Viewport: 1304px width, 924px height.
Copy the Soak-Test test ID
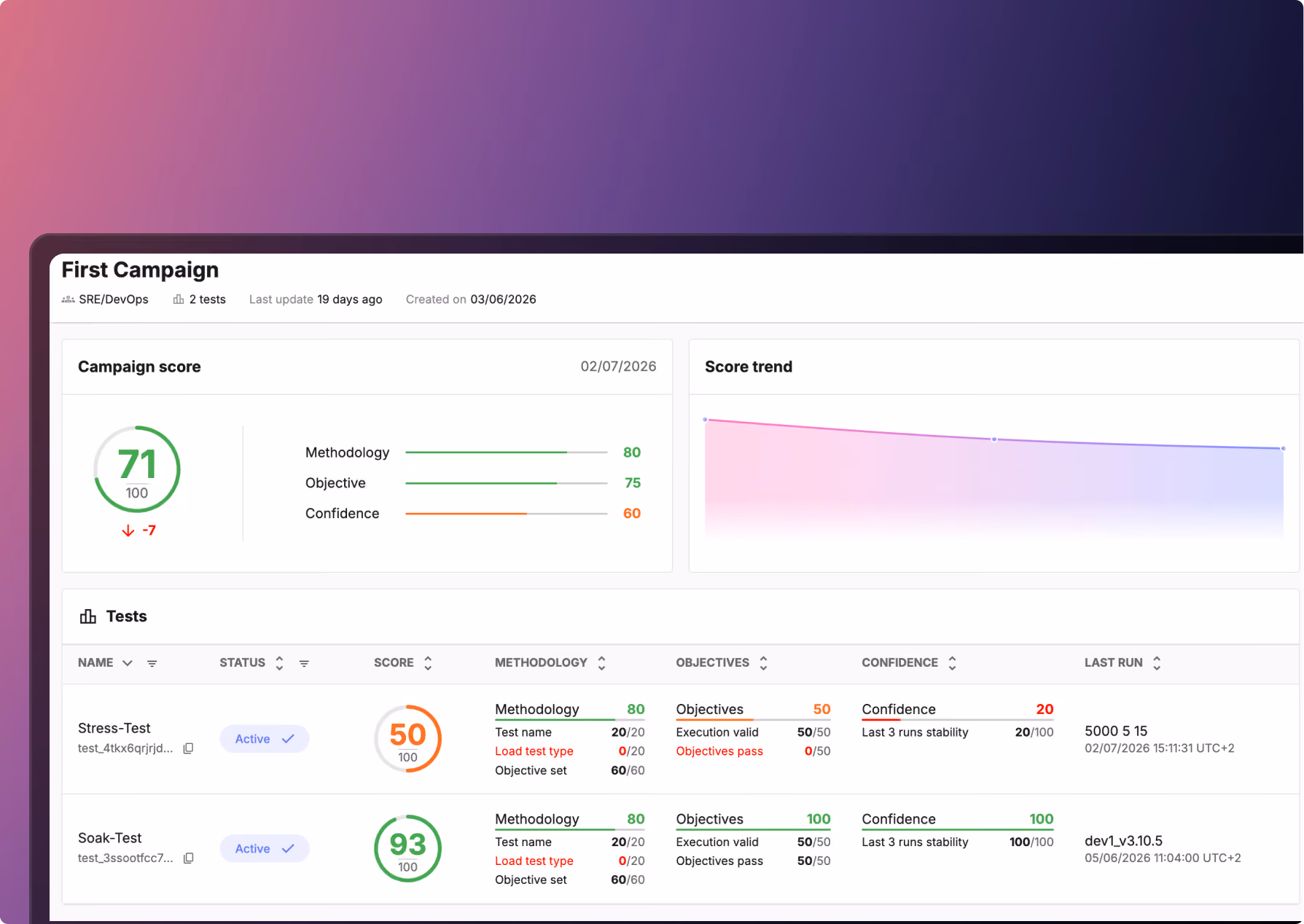coord(188,858)
